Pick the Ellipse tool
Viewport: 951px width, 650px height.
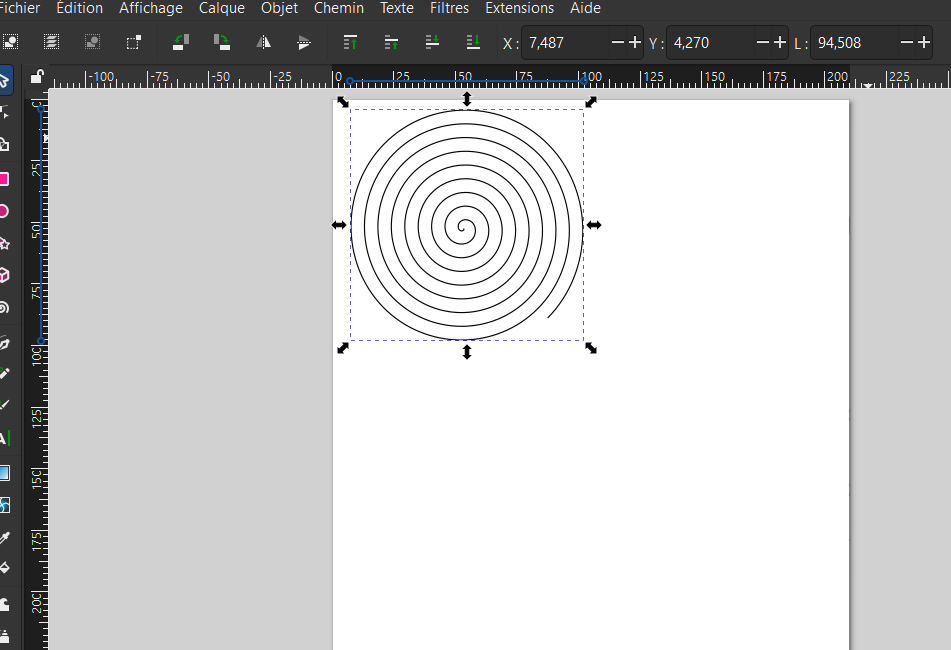pyautogui.click(x=4, y=211)
